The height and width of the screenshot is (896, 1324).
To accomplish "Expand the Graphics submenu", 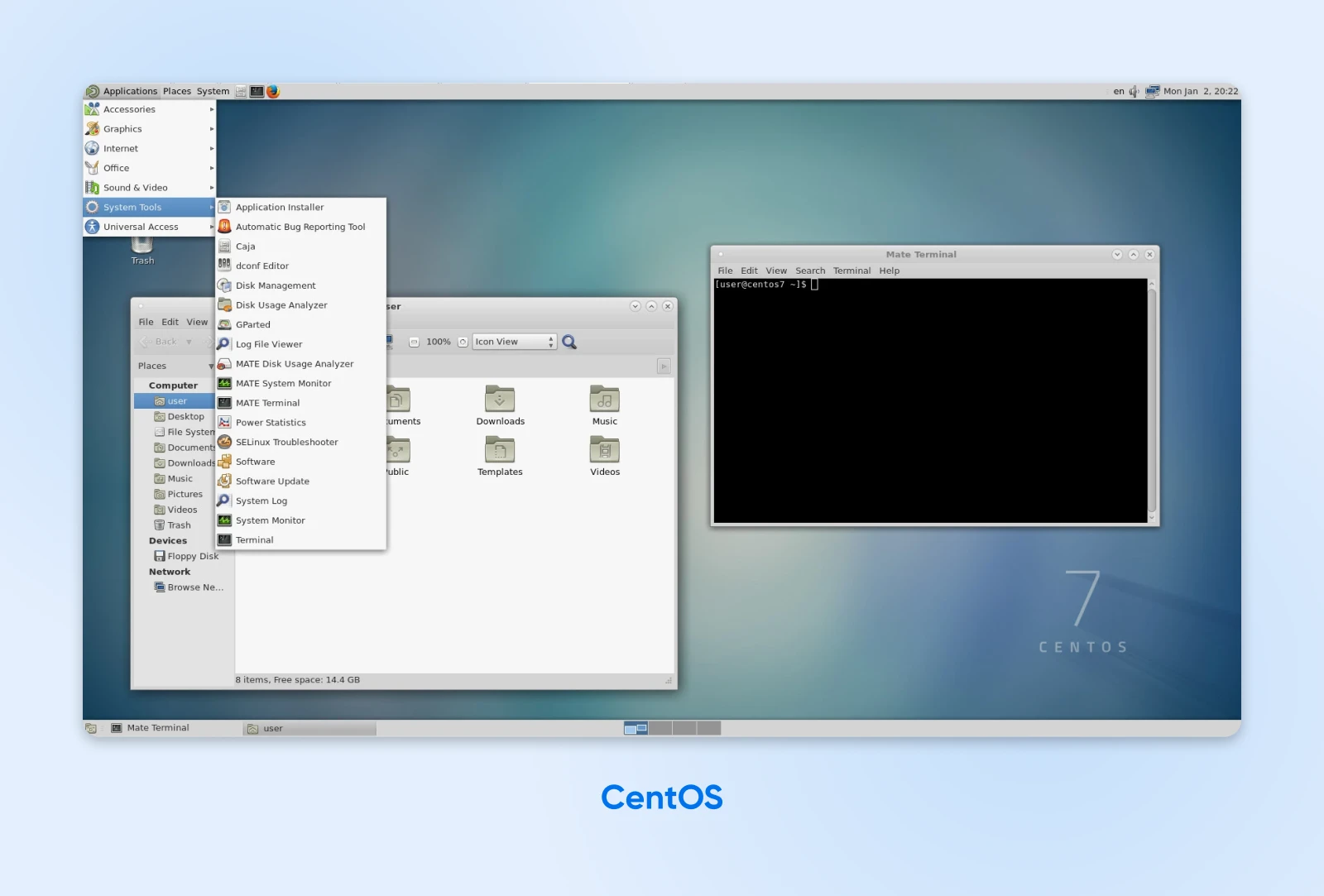I will [149, 129].
